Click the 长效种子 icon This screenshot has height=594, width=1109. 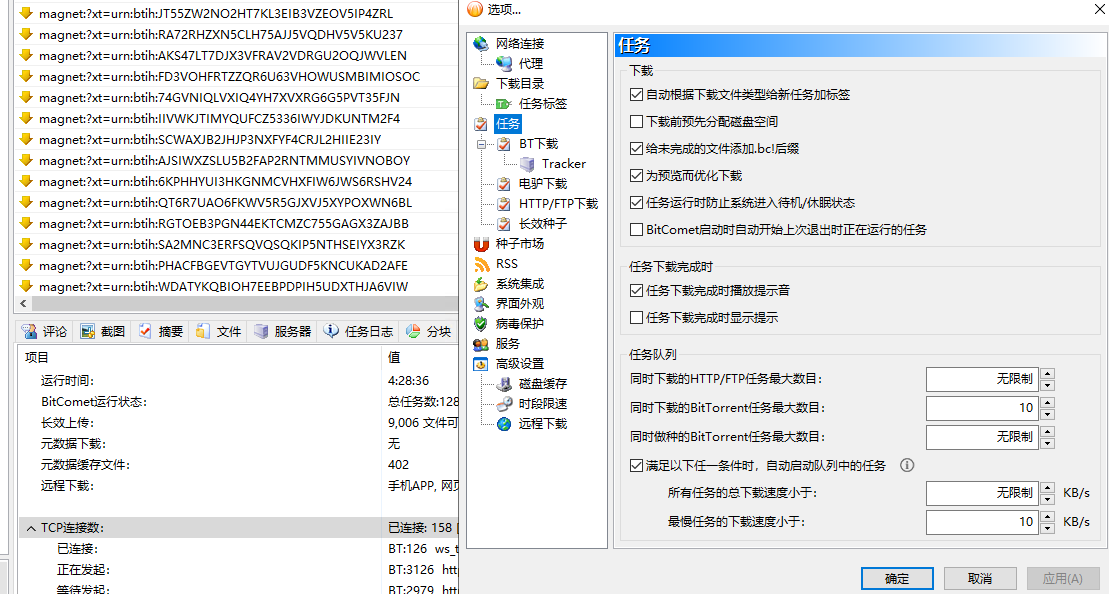504,223
